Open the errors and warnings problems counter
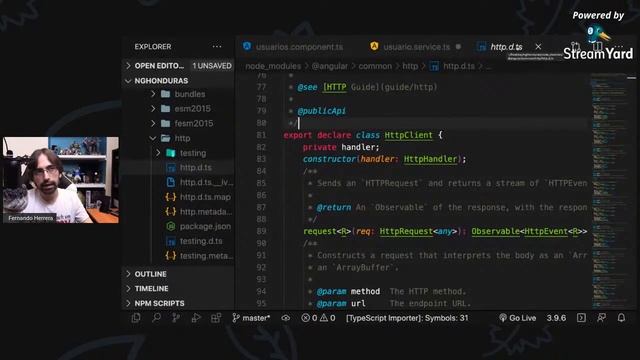This screenshot has width=640, height=360. coord(318,318)
